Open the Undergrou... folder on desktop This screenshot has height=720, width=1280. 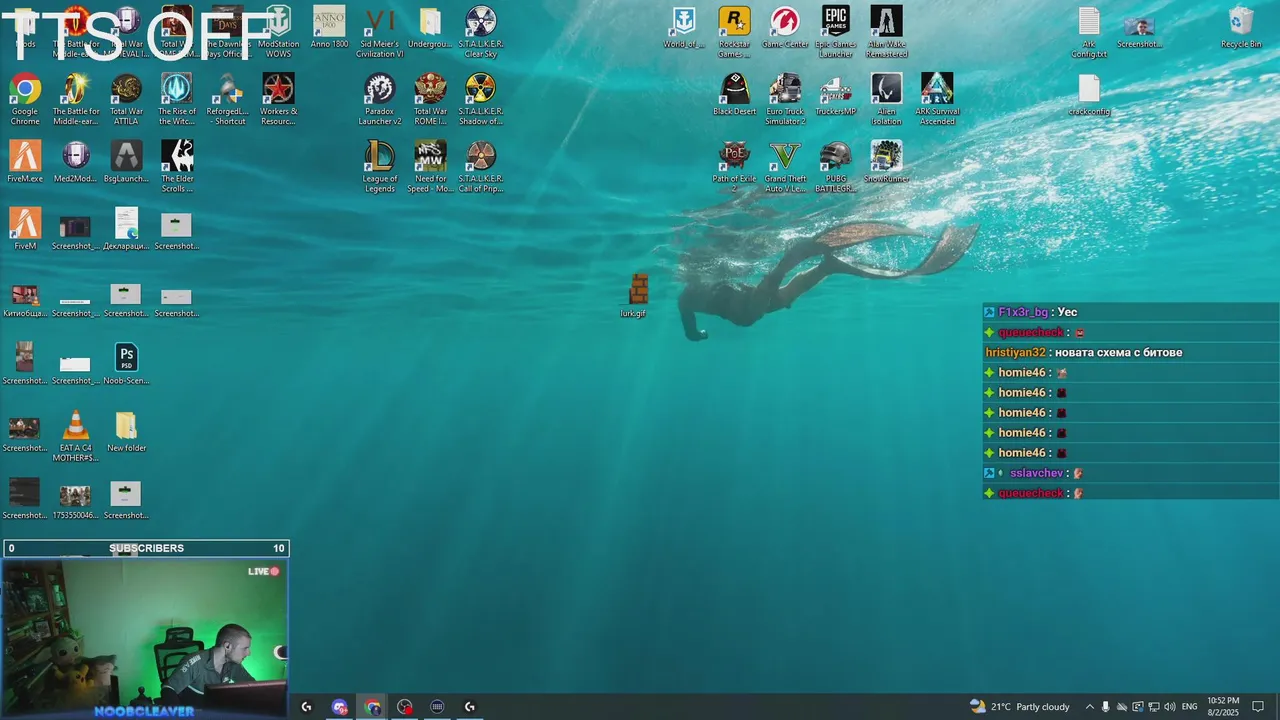[x=430, y=28]
